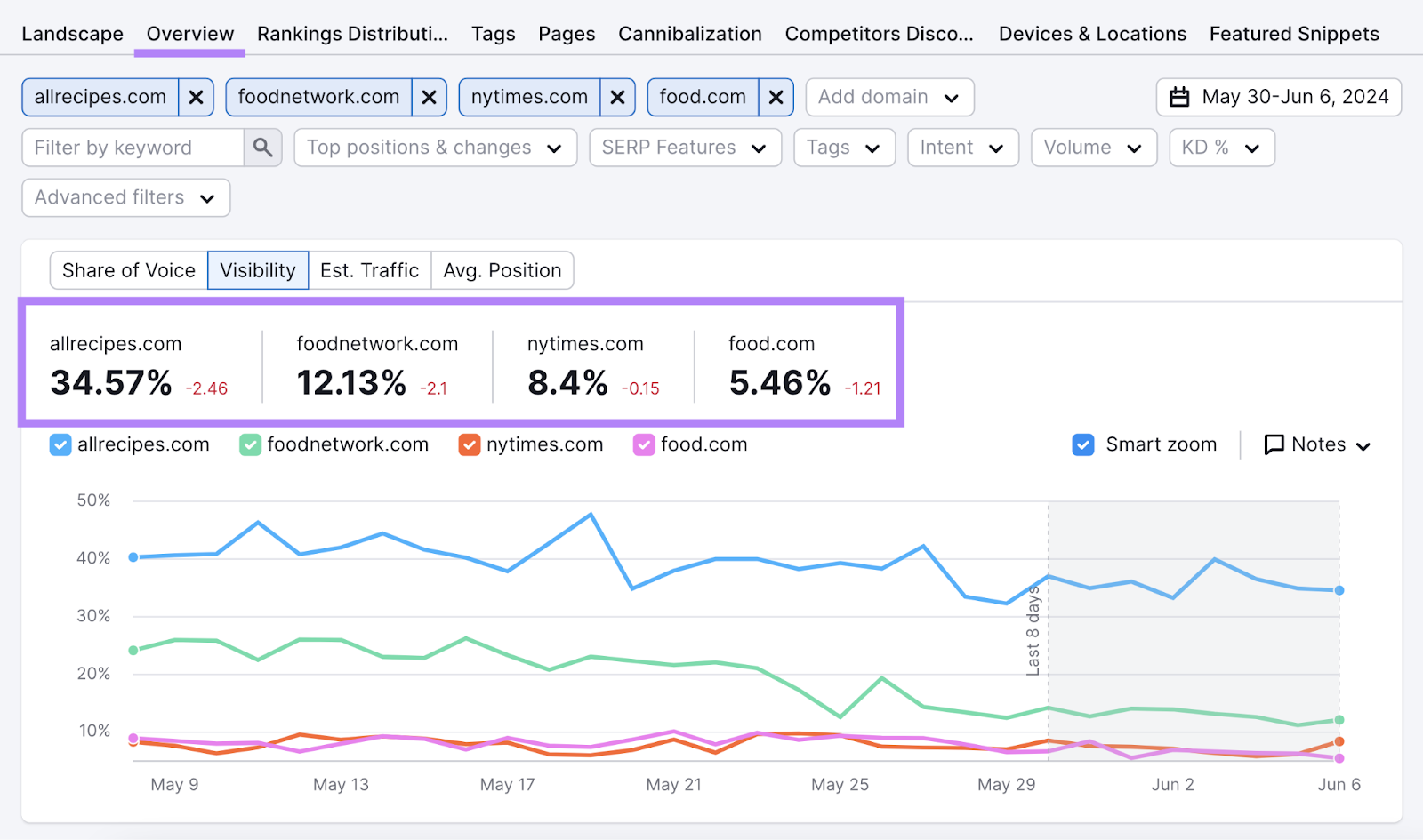Click the keyword search magnifier icon
This screenshot has width=1423, height=840.
point(262,147)
